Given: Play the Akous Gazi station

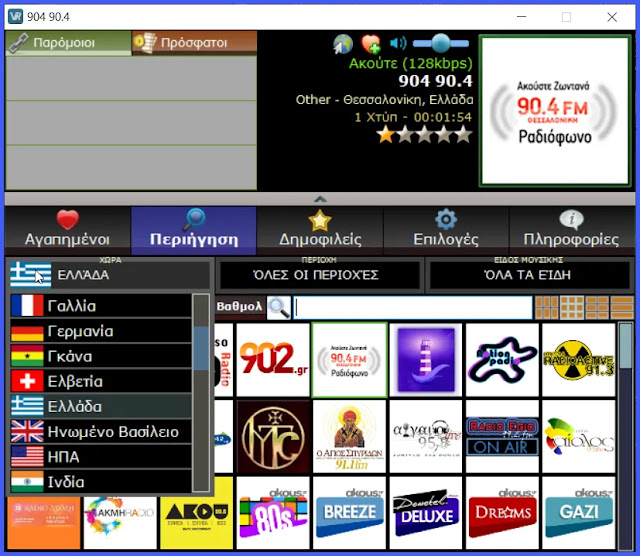Looking at the screenshot, I should pos(578,513).
